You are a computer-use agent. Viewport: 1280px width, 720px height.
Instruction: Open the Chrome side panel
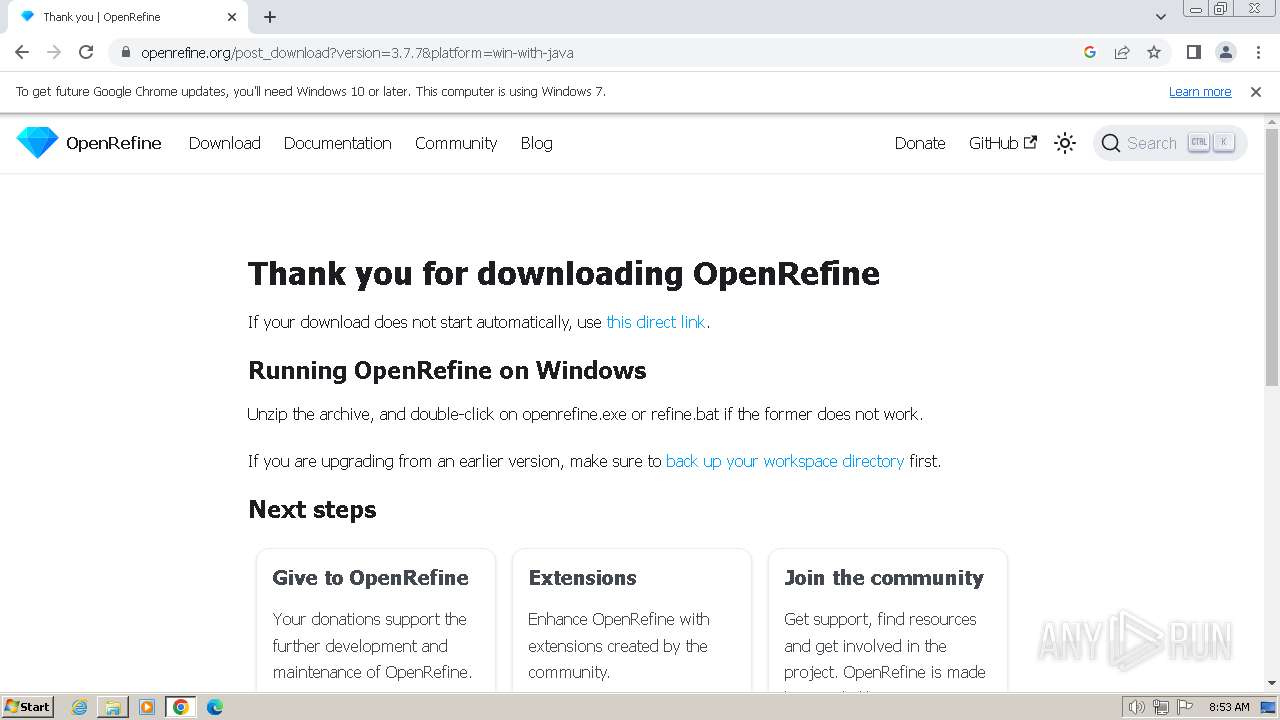tap(1193, 52)
